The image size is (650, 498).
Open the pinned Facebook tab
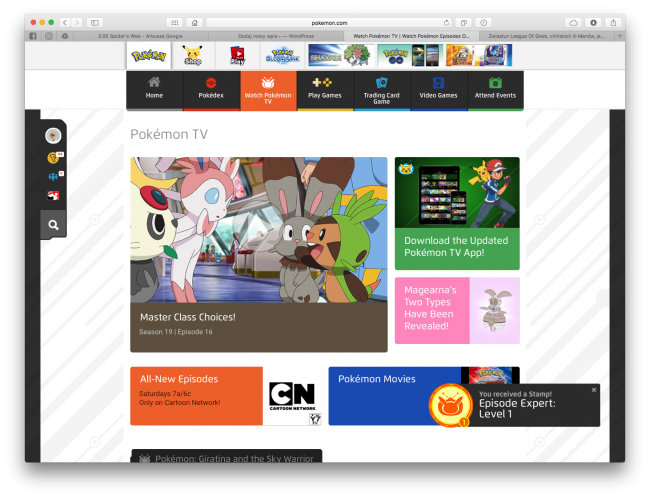click(x=33, y=36)
